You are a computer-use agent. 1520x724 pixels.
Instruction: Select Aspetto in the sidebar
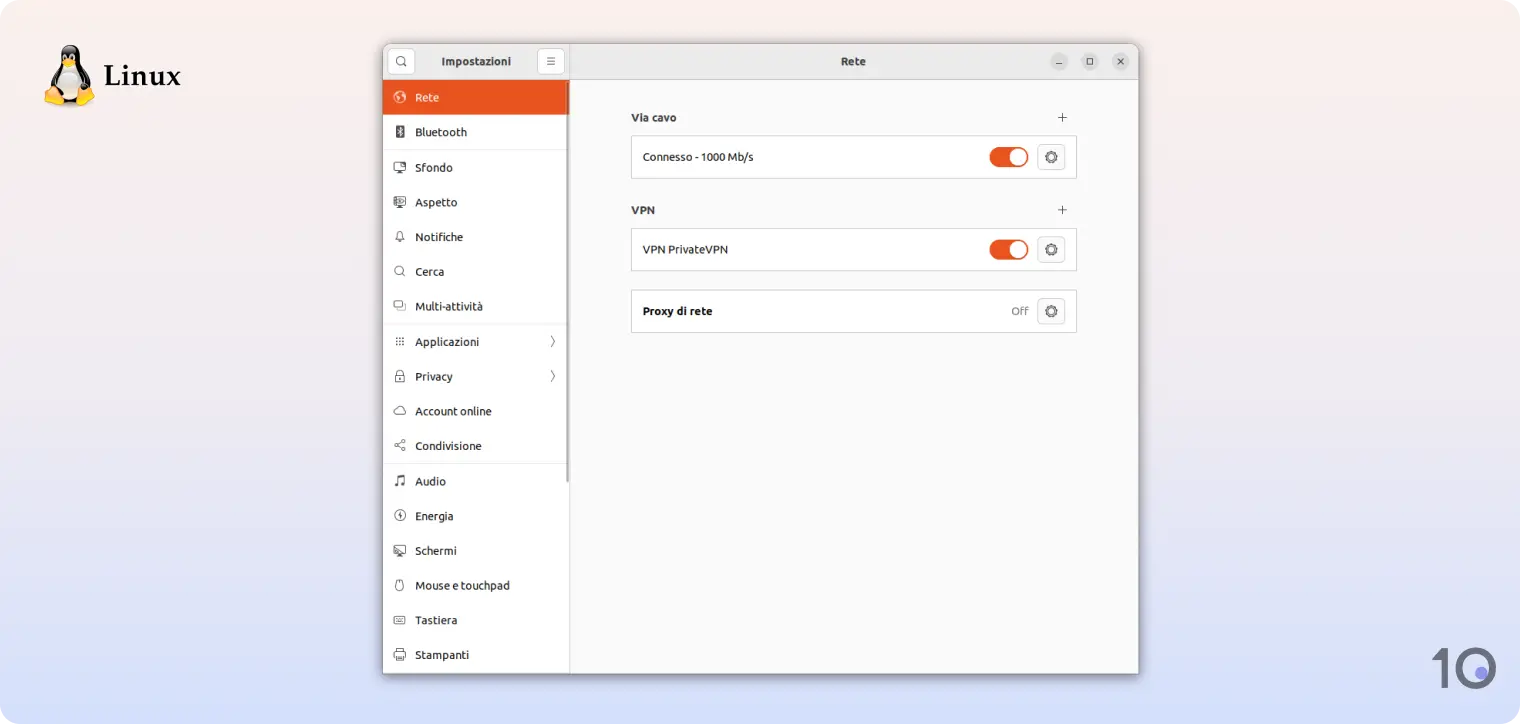475,202
